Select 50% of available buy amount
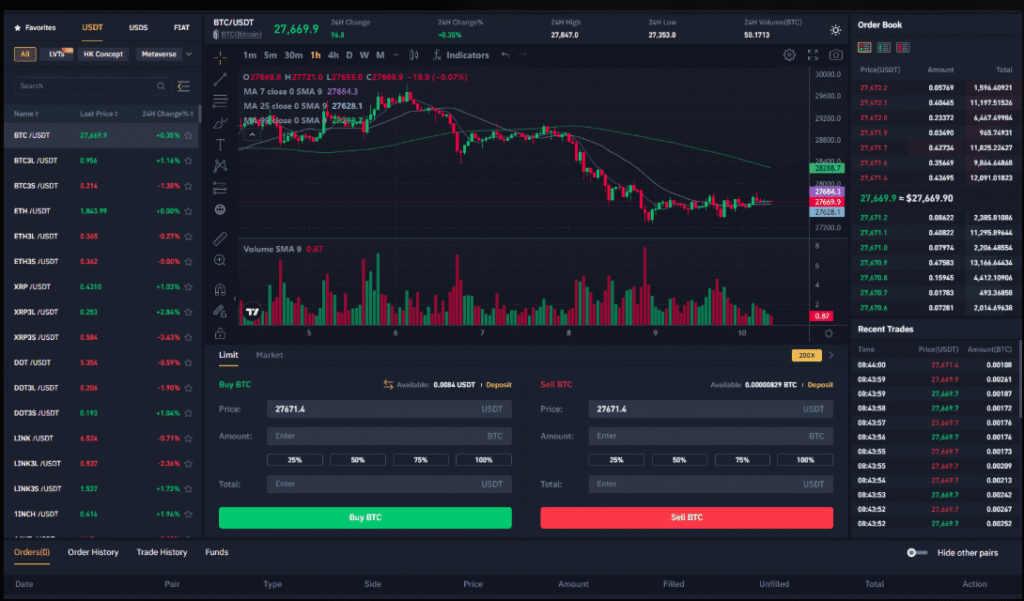The width and height of the screenshot is (1024, 601). point(357,459)
